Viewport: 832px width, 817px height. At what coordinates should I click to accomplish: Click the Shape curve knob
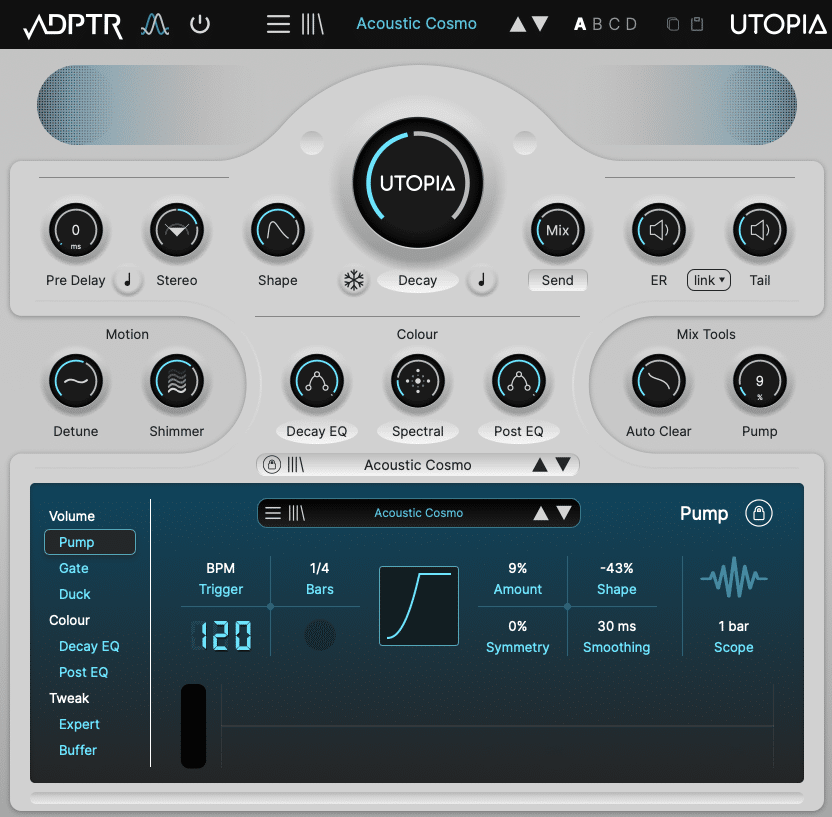coord(278,230)
